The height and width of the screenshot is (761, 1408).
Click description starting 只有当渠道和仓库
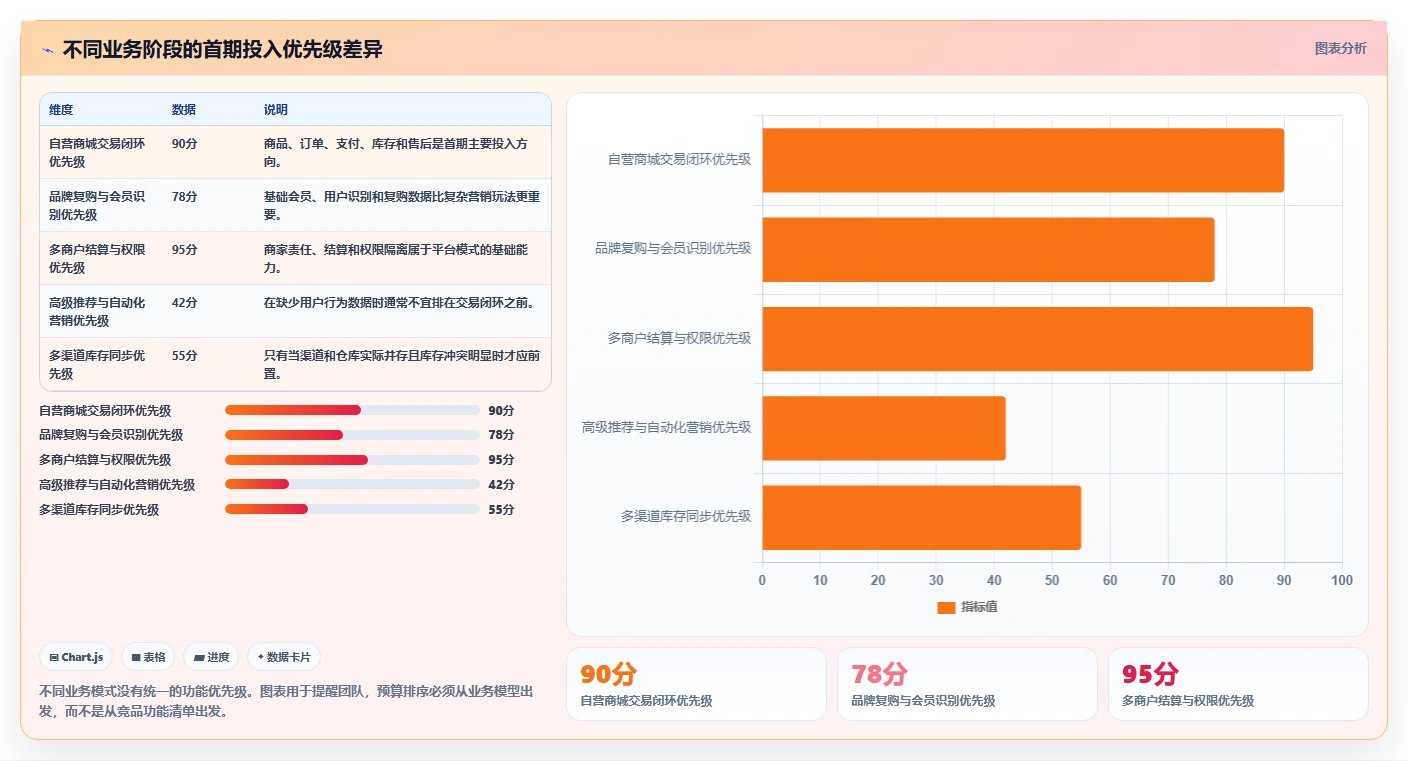[x=402, y=364]
